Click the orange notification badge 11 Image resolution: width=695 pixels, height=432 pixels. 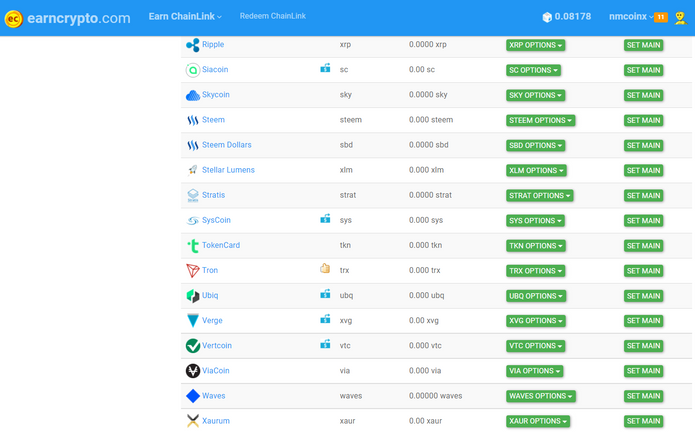660,17
